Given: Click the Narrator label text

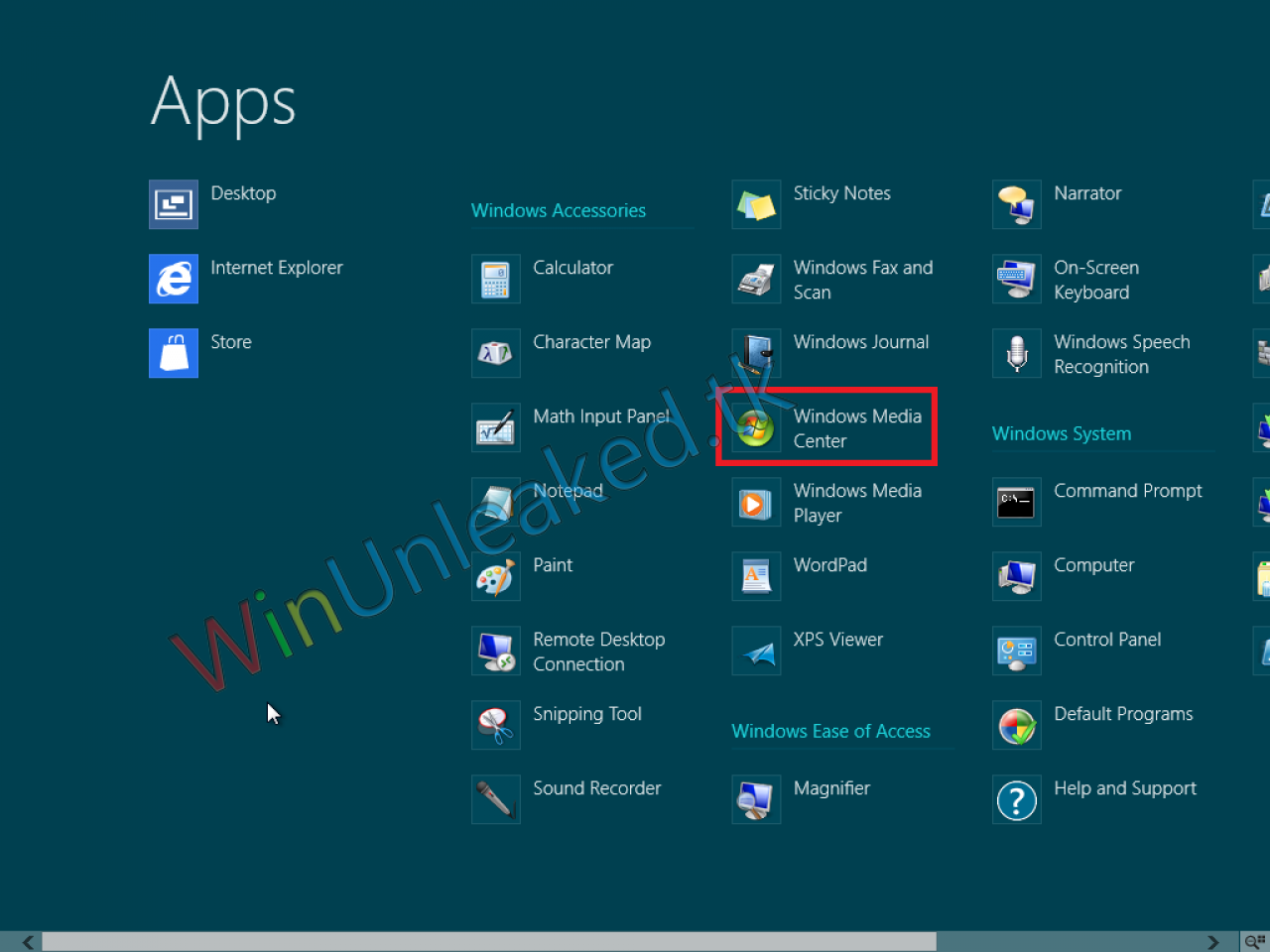Looking at the screenshot, I should click(1087, 193).
